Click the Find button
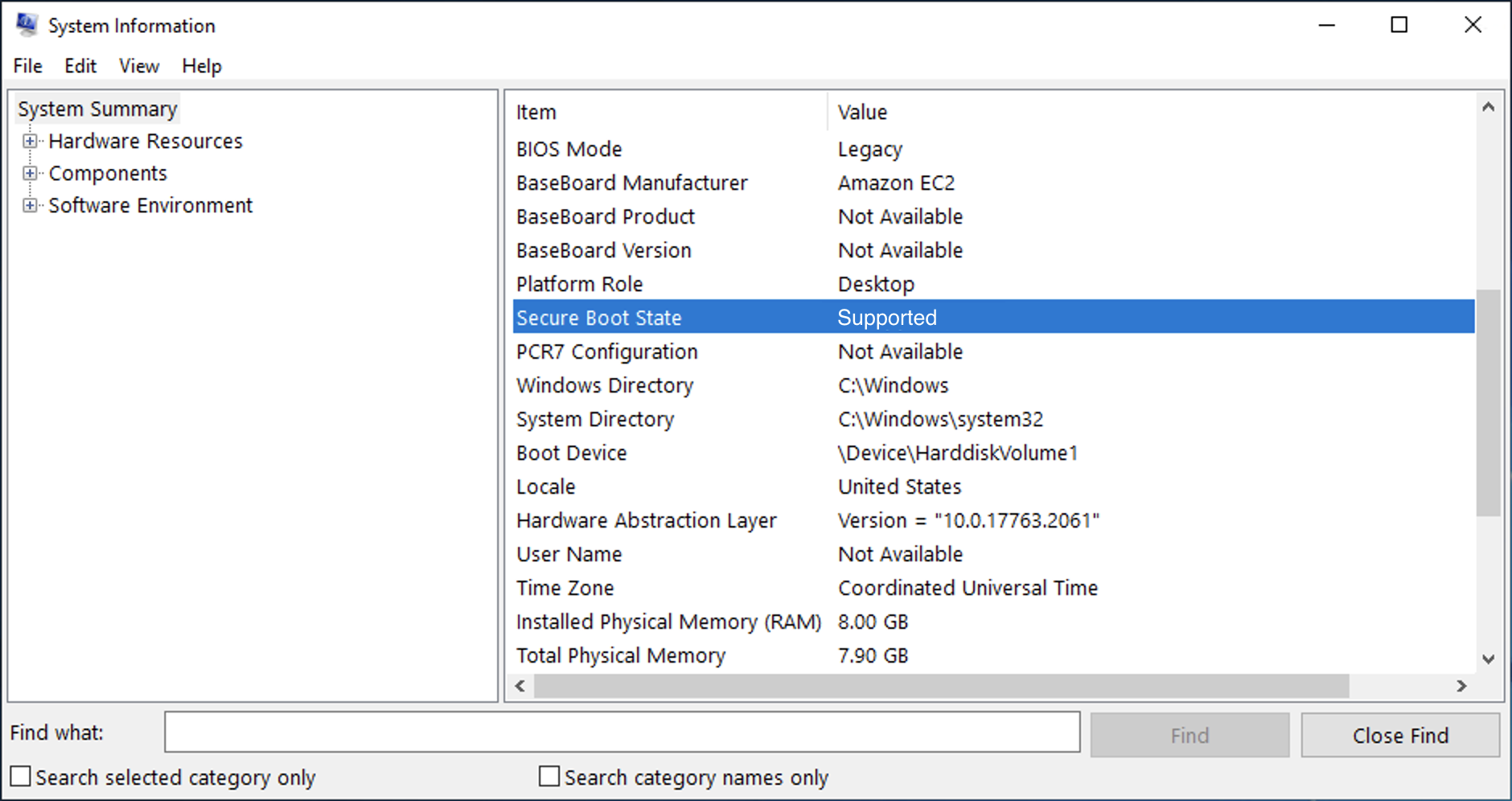 [x=1189, y=734]
